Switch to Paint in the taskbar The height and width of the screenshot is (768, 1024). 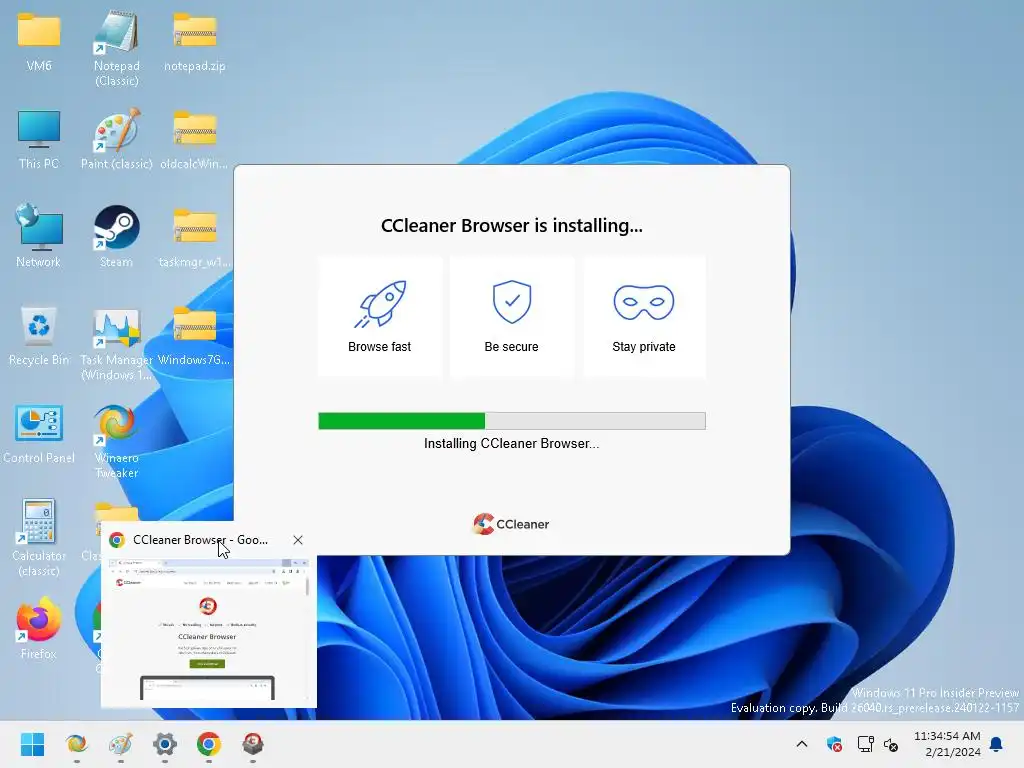pos(121,744)
